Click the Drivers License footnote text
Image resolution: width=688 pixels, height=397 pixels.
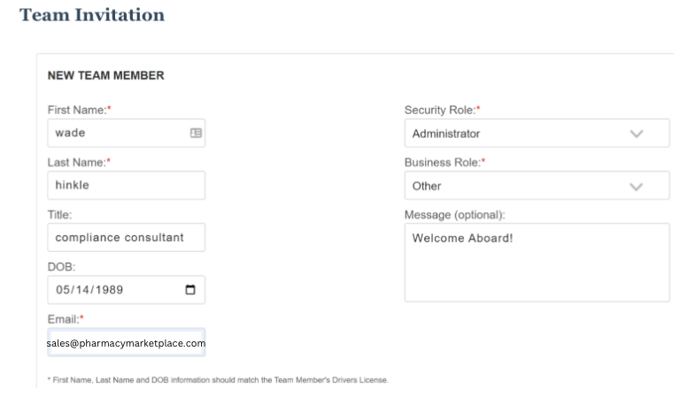point(218,380)
